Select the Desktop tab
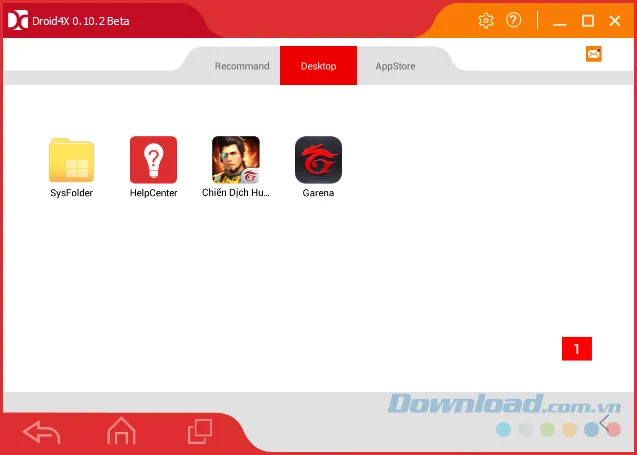Image resolution: width=637 pixels, height=455 pixels. [318, 66]
